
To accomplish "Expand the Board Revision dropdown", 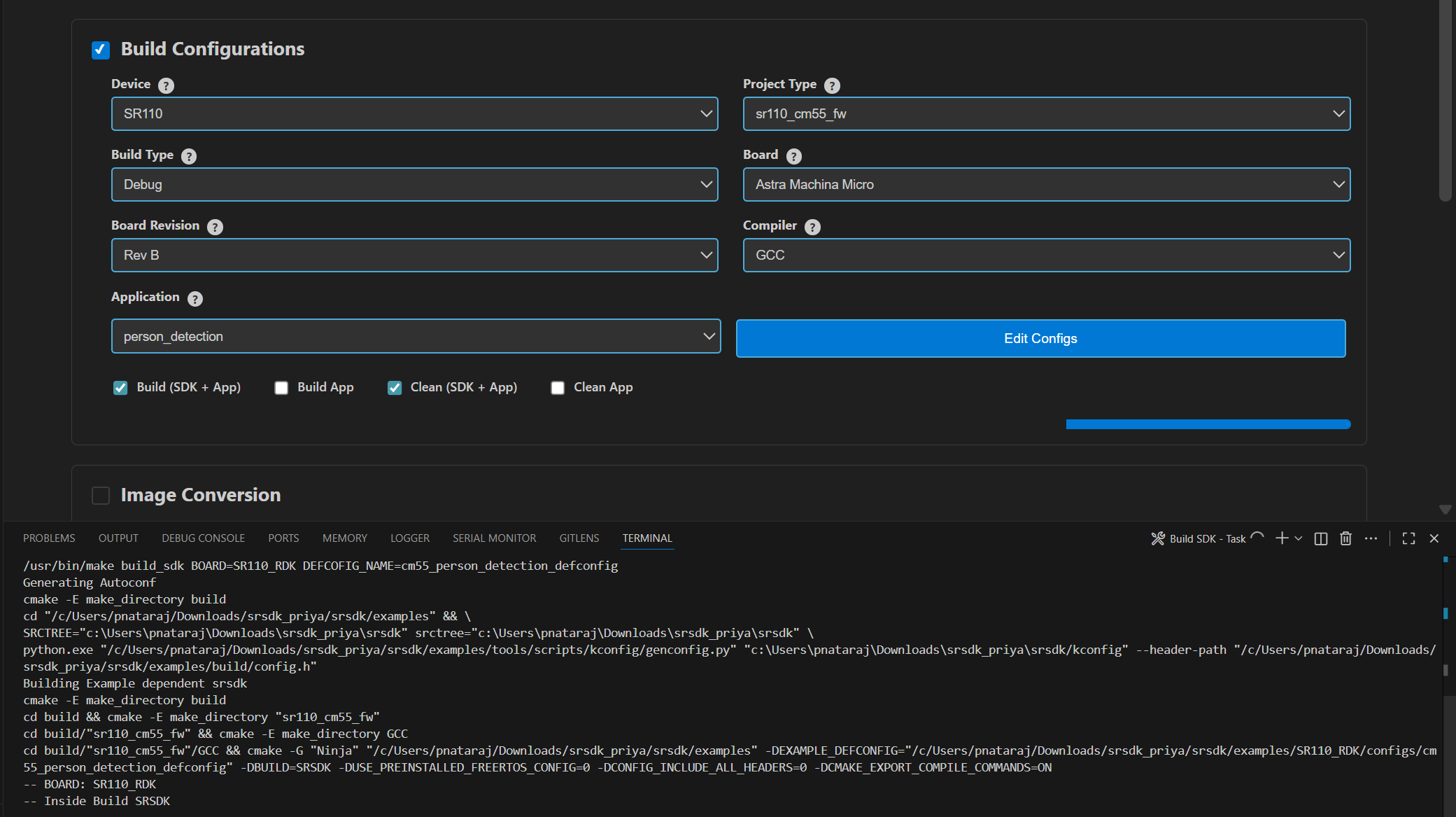I will [414, 255].
